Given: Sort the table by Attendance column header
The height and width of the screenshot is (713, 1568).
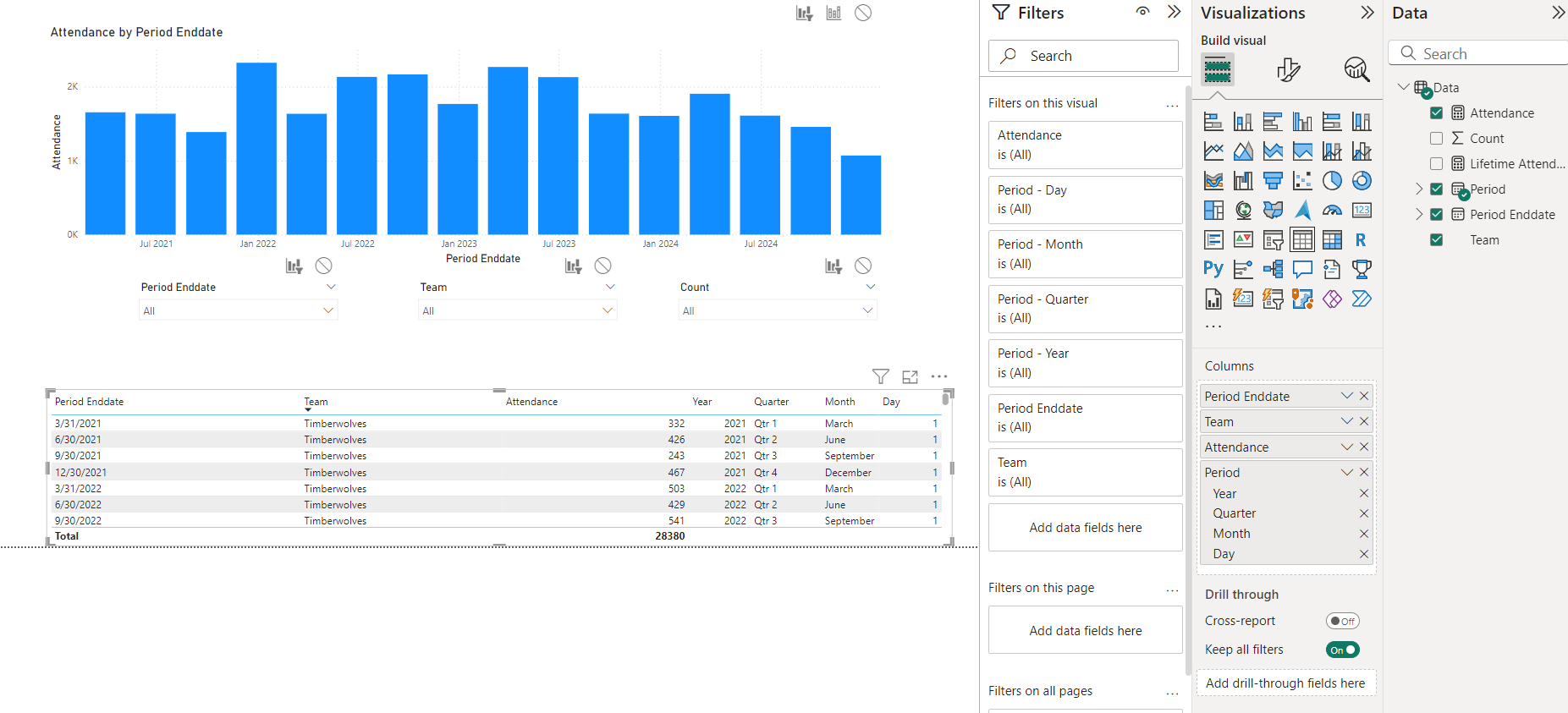Looking at the screenshot, I should click(531, 402).
